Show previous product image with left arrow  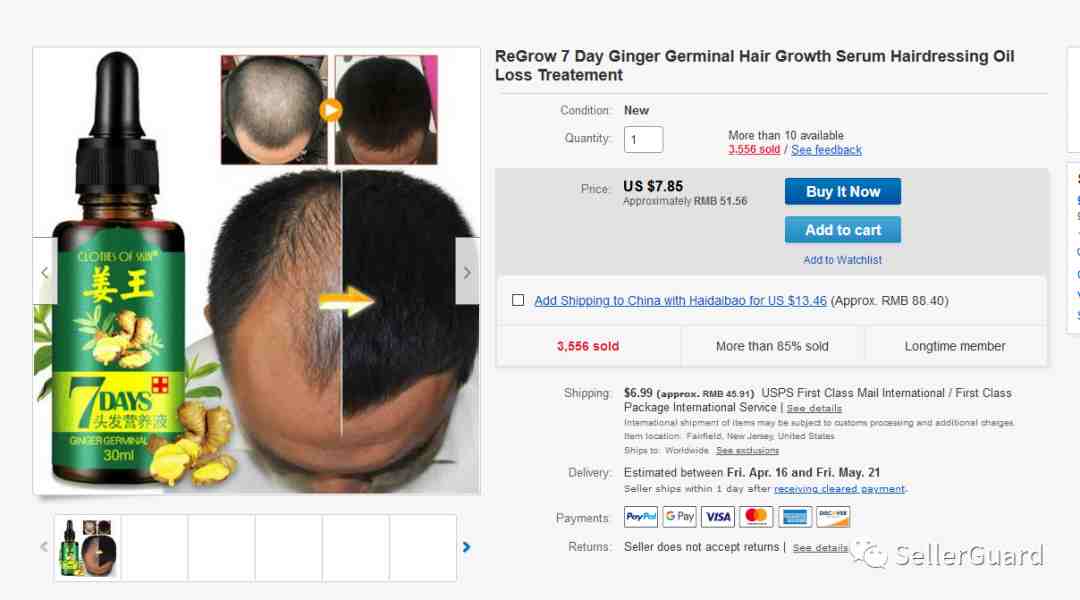pyautogui.click(x=45, y=271)
